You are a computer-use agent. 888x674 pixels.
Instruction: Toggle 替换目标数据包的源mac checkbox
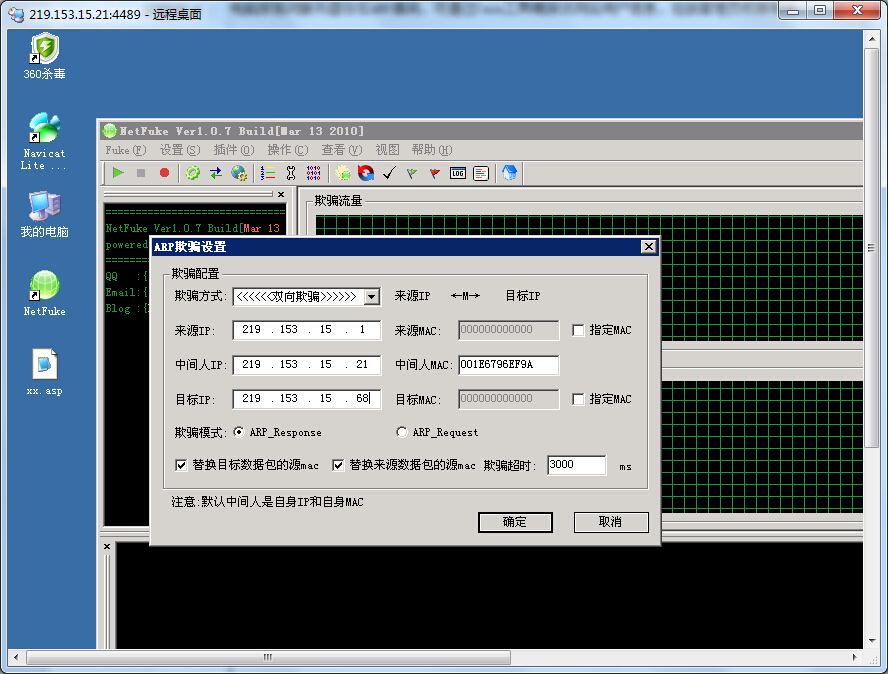pyautogui.click(x=181, y=465)
